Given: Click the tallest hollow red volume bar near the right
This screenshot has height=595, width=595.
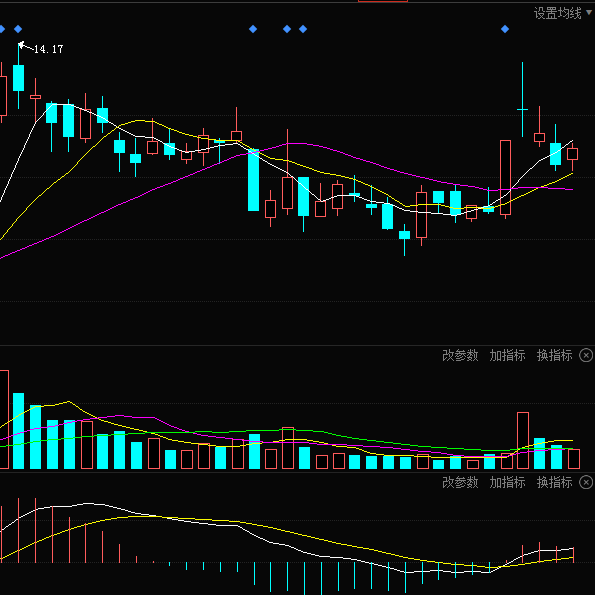Looking at the screenshot, I should (x=523, y=441).
